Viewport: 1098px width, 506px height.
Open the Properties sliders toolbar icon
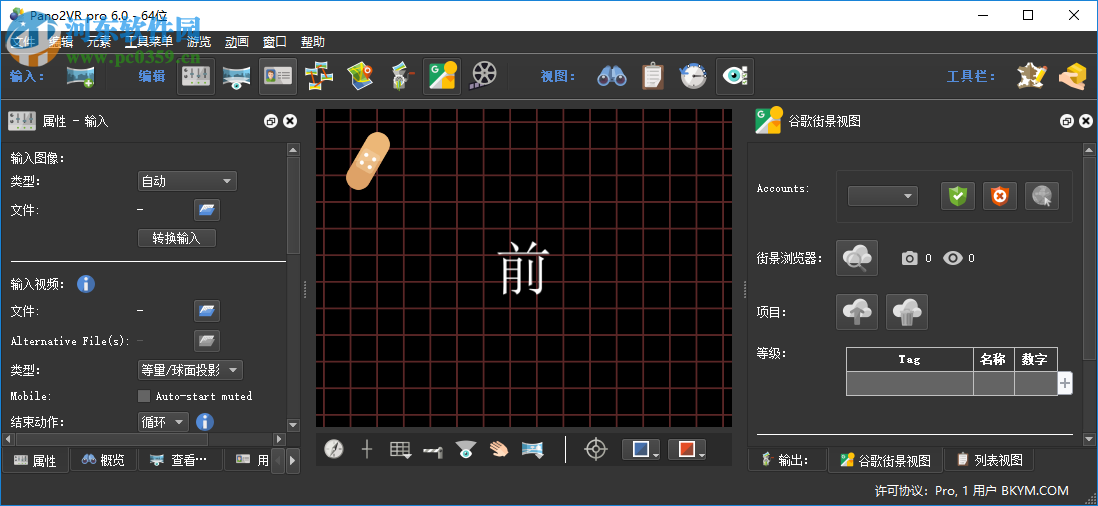point(197,76)
